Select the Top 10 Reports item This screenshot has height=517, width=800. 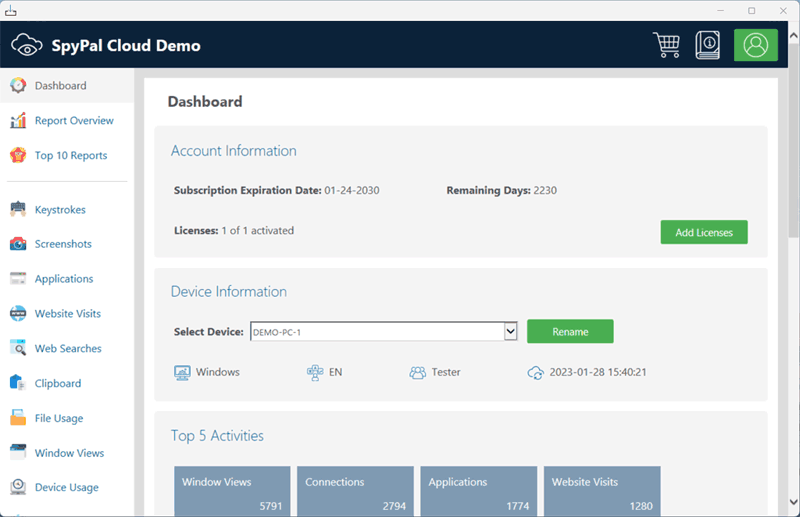(70, 155)
